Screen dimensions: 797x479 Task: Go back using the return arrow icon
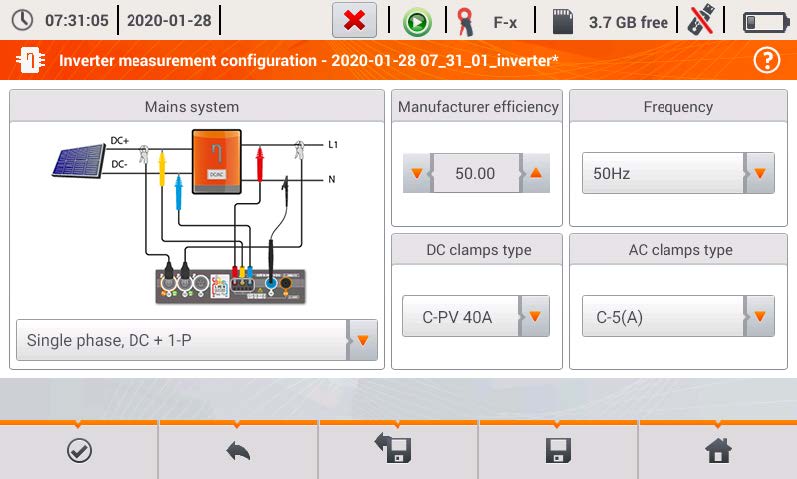coord(238,451)
